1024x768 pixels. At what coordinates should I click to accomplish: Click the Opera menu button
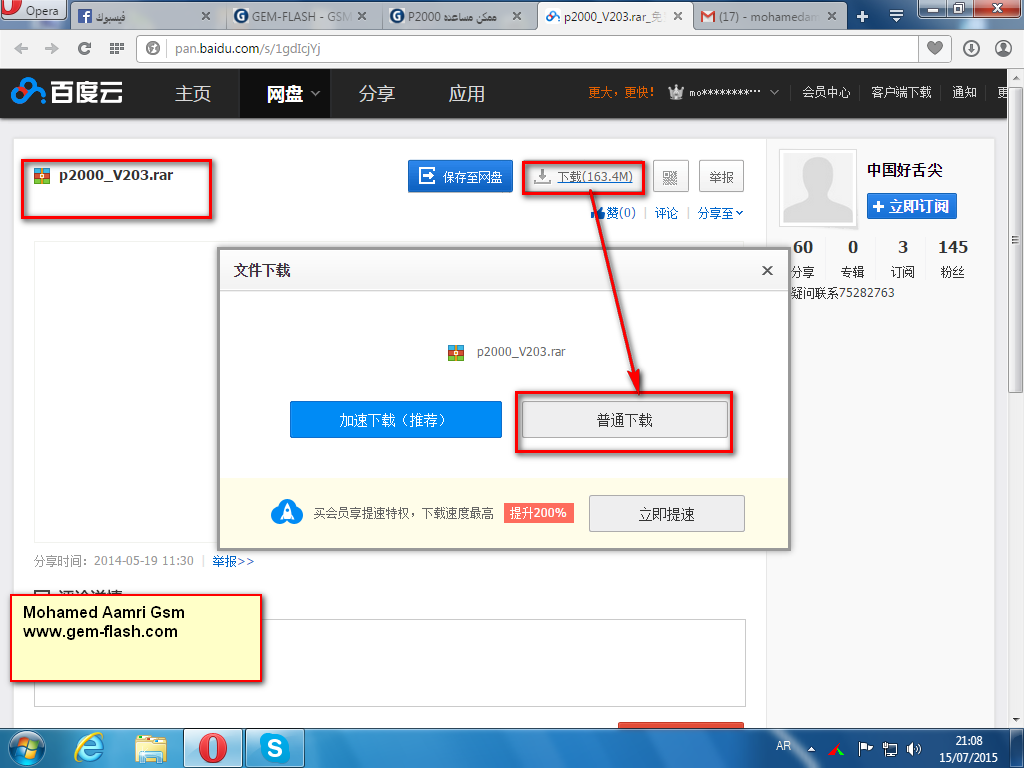[33, 9]
